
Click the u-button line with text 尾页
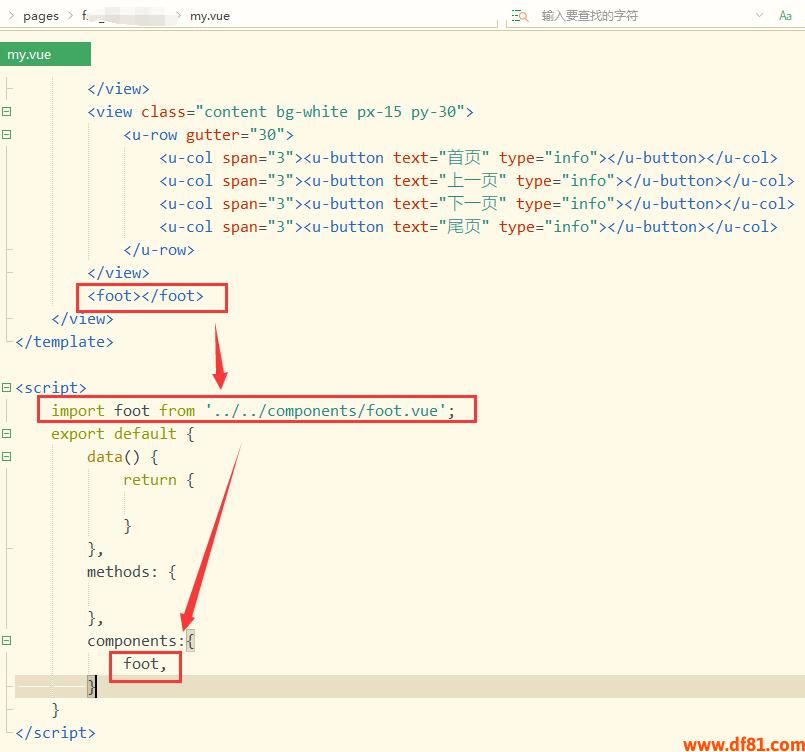tap(468, 227)
